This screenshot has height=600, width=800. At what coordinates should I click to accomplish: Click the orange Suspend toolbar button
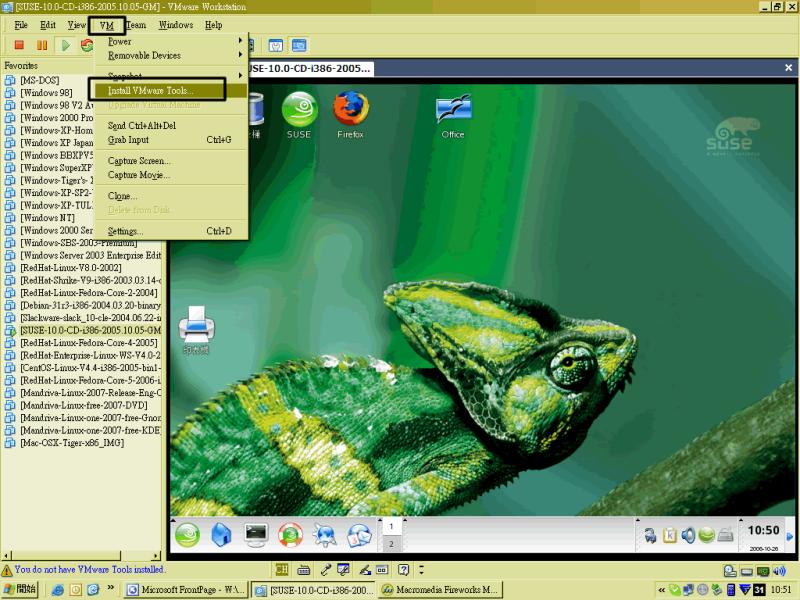pos(42,45)
